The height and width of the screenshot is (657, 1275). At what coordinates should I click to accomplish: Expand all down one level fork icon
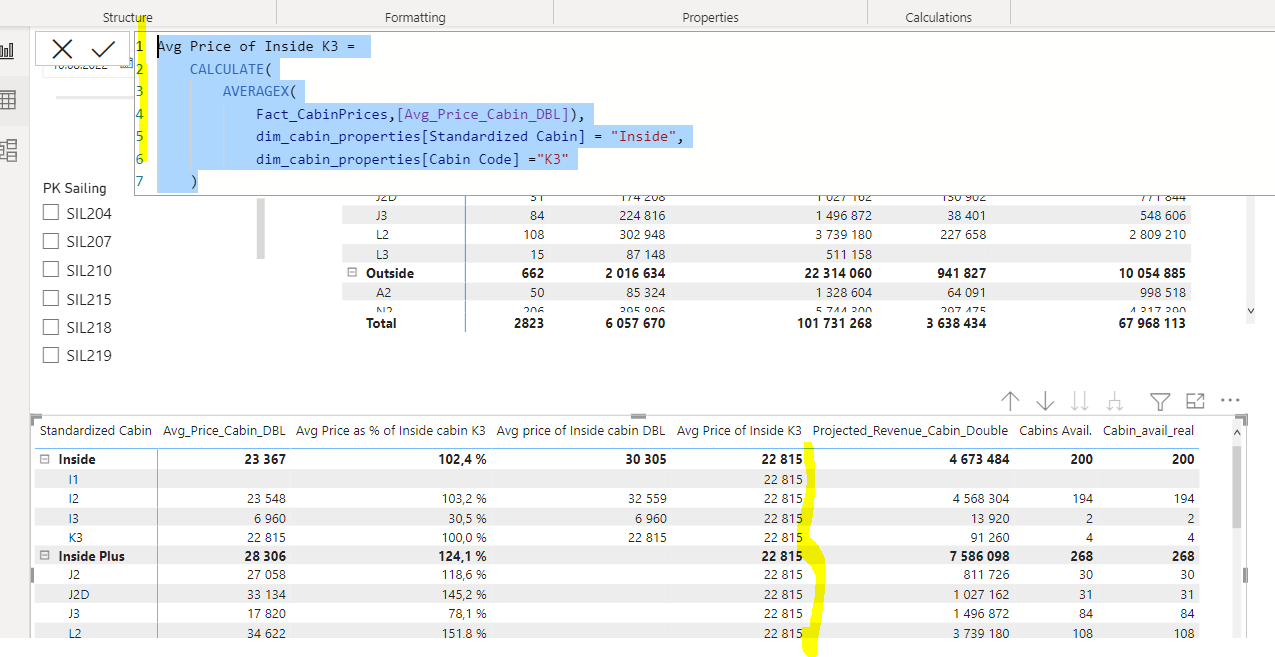pos(1115,401)
